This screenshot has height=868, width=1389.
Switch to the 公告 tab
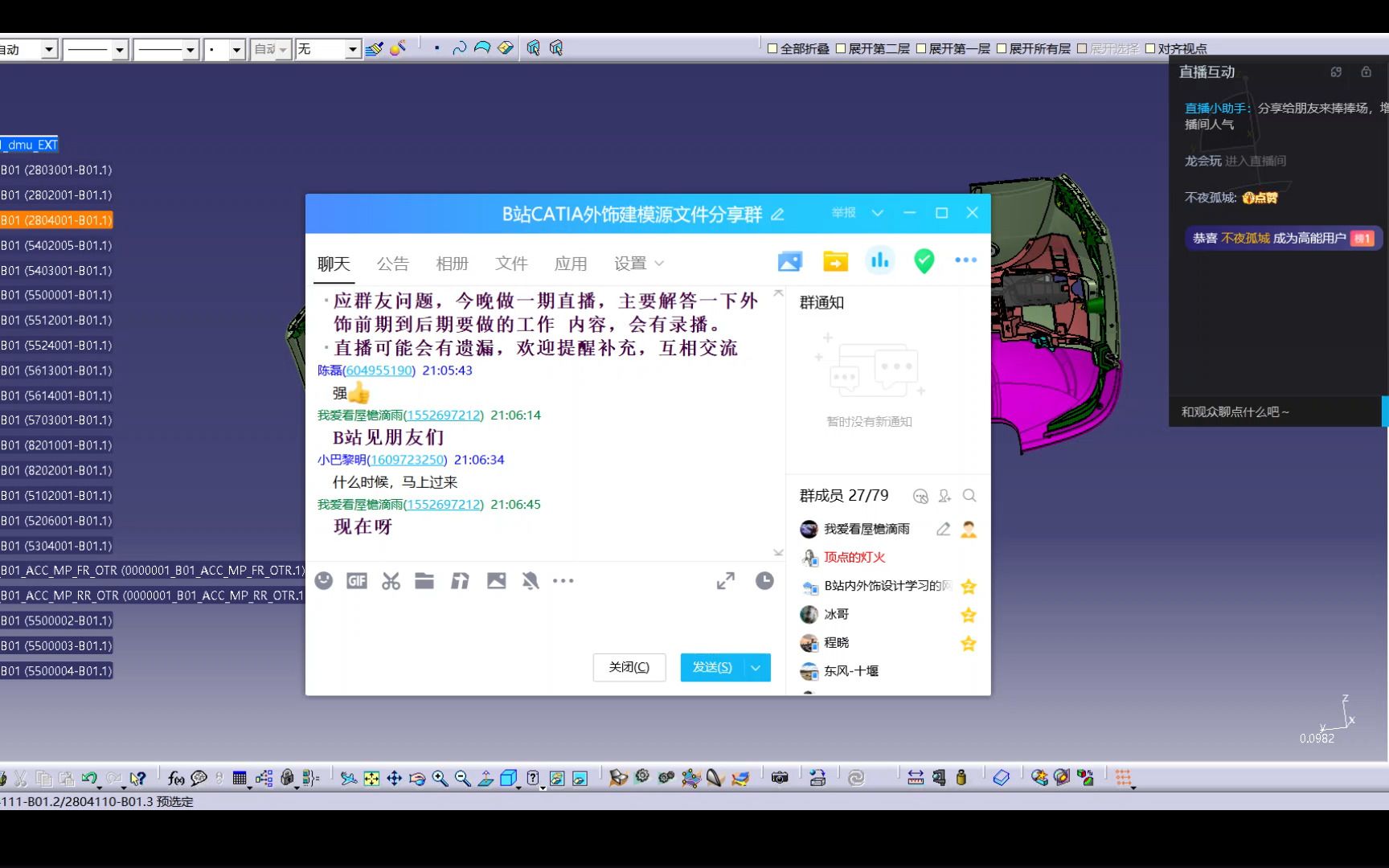pos(393,264)
